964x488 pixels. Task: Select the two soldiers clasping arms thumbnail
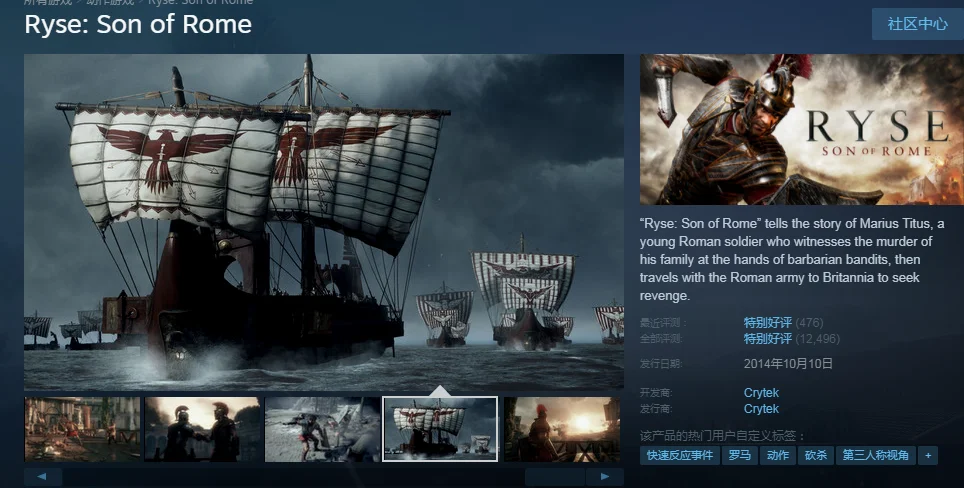pyautogui.click(x=203, y=429)
